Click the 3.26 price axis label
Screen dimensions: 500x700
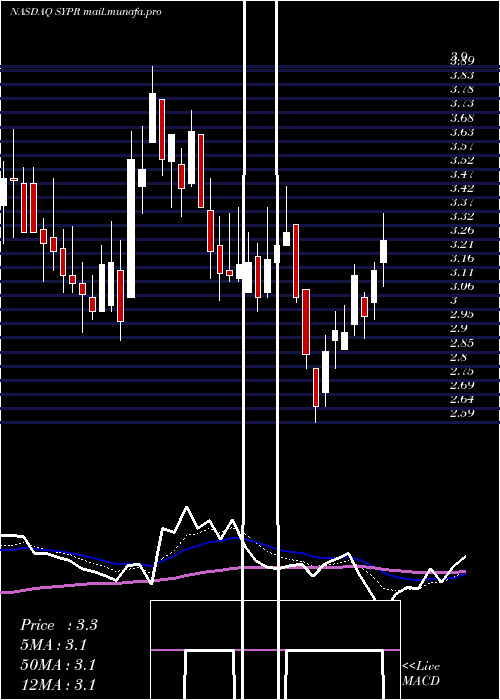click(x=462, y=230)
